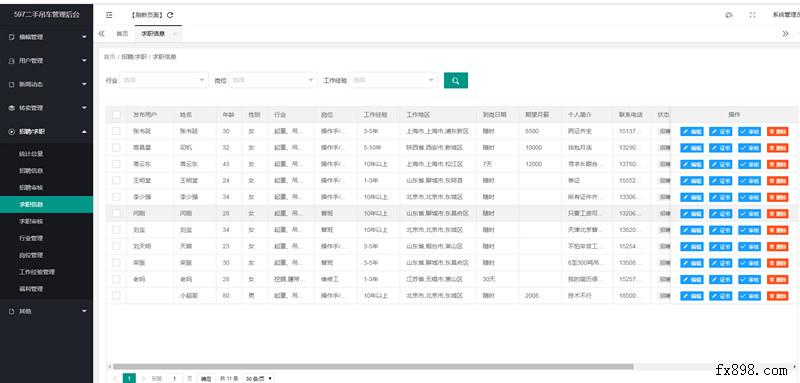Check the checkbox for 王明堂 row
Viewport: 800px width, 383px height.
click(x=116, y=181)
